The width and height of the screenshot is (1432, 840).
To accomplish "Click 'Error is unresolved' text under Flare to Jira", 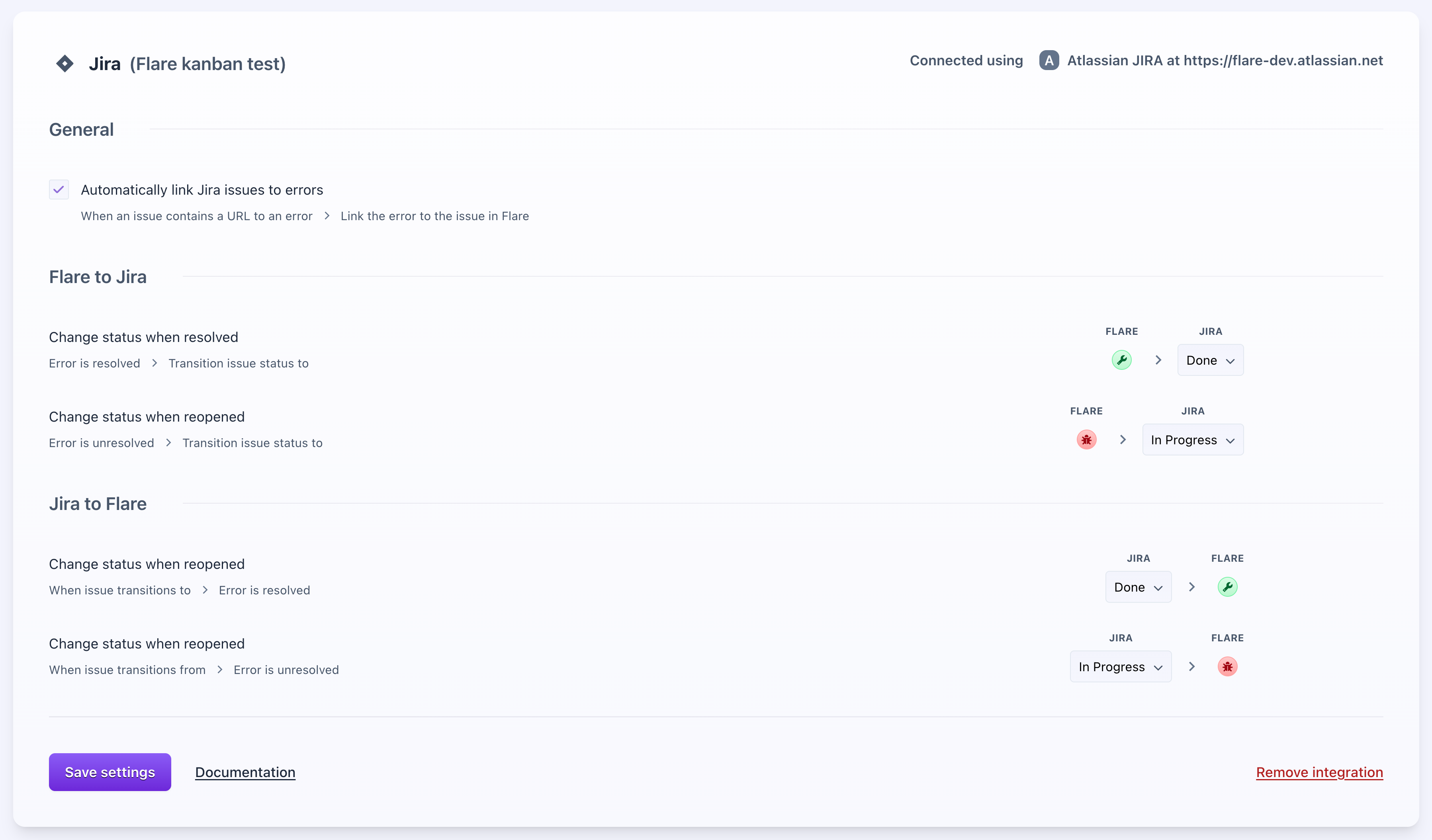I will [101, 442].
